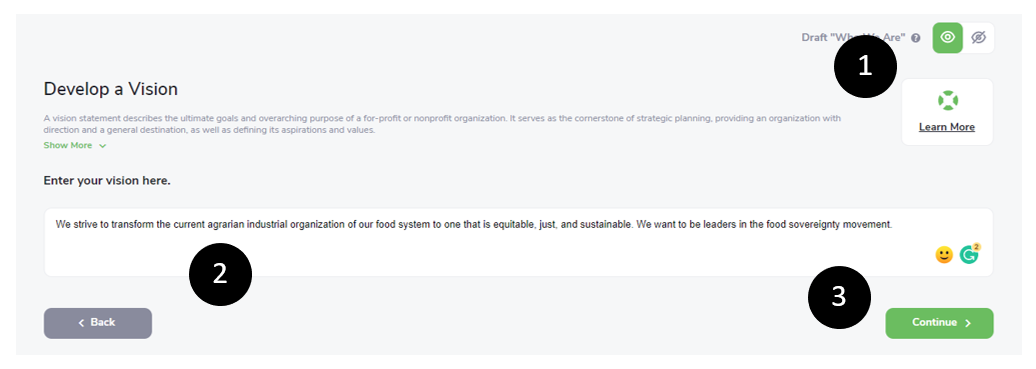Click the Enter your vision here label
The height and width of the screenshot is (369, 1036).
tap(107, 180)
